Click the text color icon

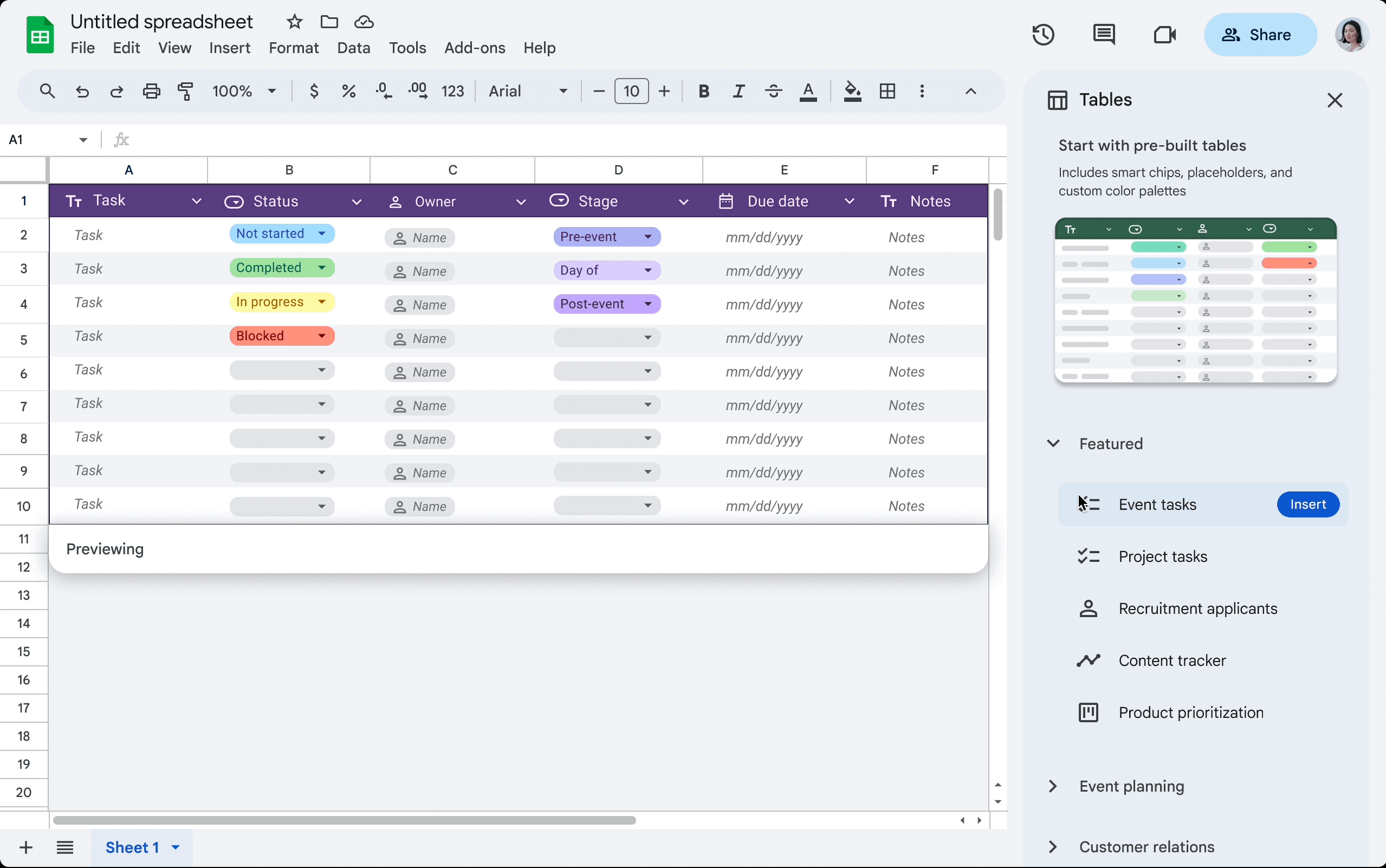pyautogui.click(x=808, y=92)
